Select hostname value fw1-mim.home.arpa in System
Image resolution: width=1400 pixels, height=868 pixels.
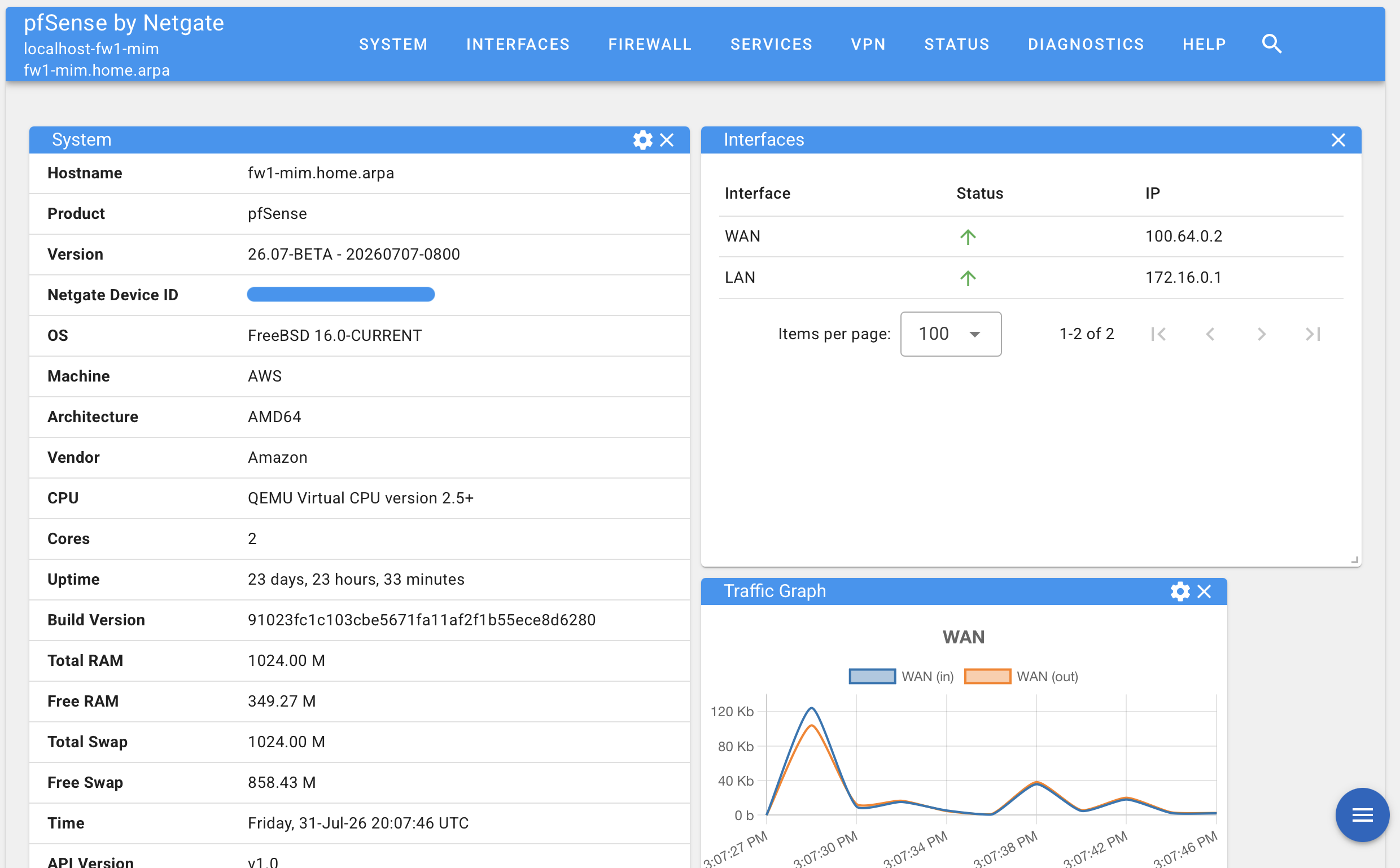coord(321,173)
